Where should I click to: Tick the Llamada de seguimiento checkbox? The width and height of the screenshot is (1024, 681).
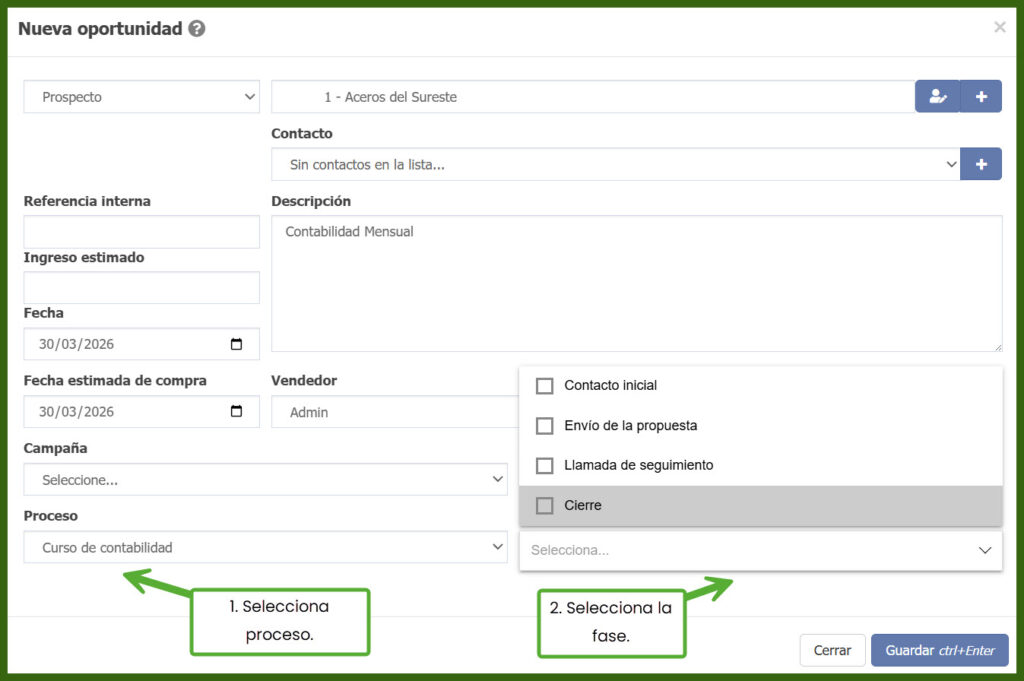click(x=545, y=466)
